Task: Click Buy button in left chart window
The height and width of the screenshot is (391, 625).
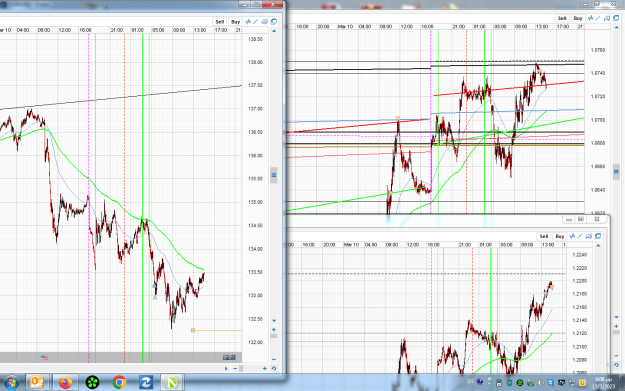Action: pos(235,22)
